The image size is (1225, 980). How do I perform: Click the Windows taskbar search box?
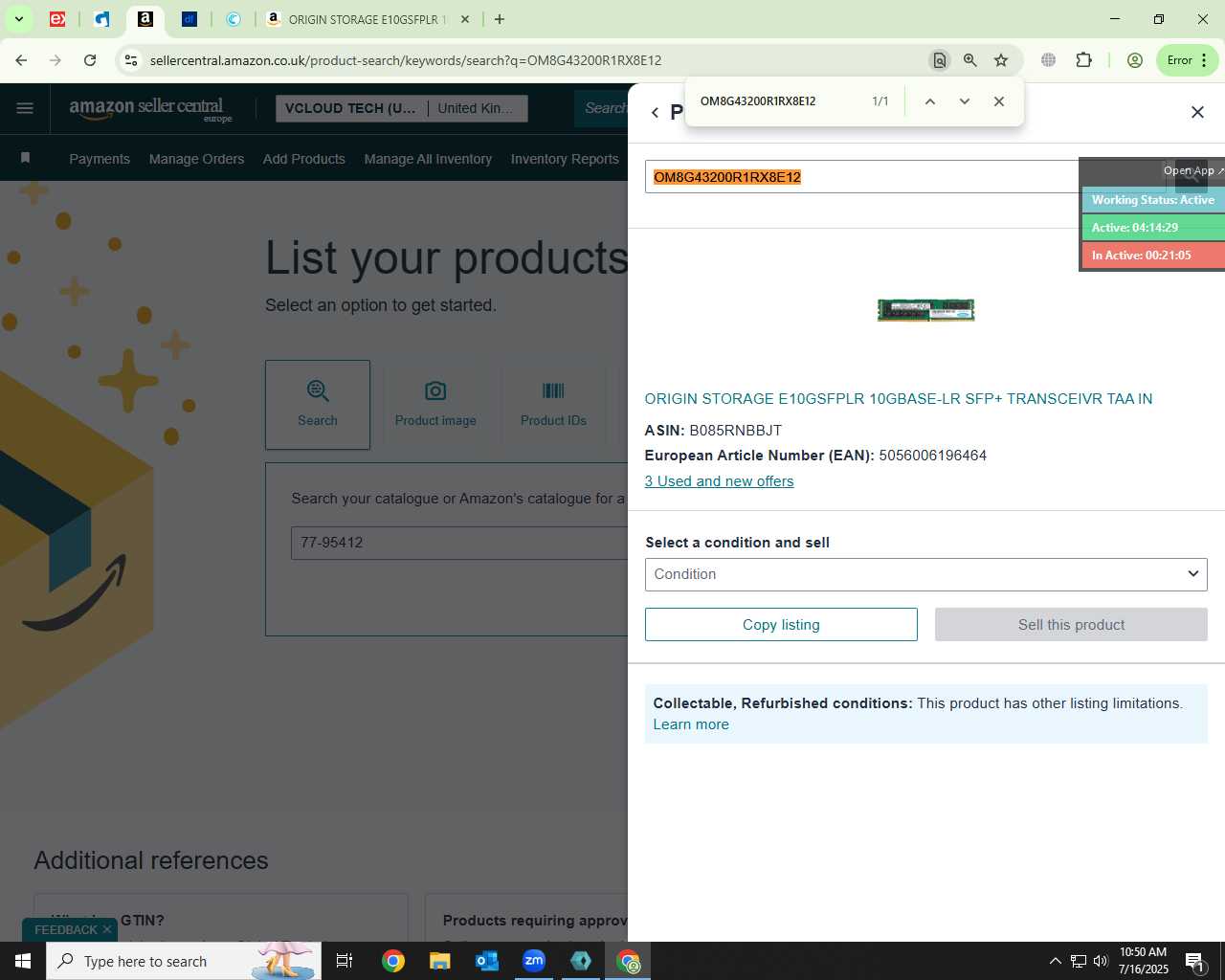coord(184,961)
